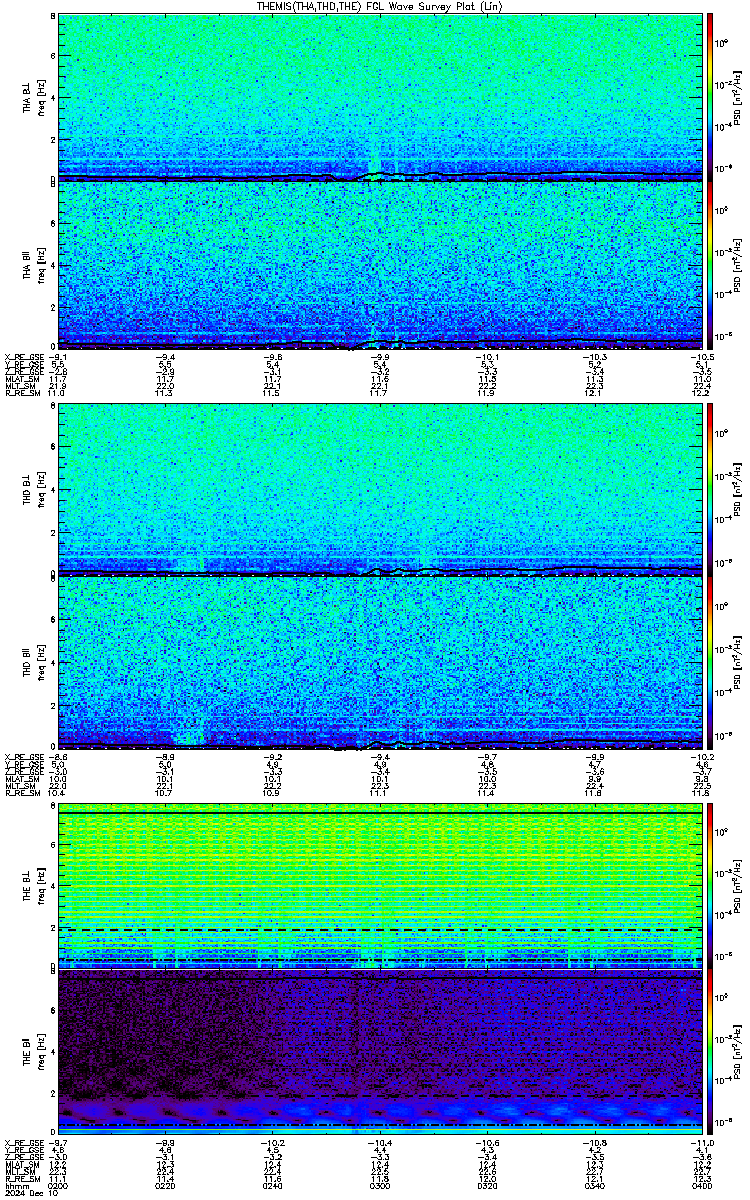Viewport: 750px width, 1200px height.
Task: Click the 0220 time tick label
Action: [165, 1185]
